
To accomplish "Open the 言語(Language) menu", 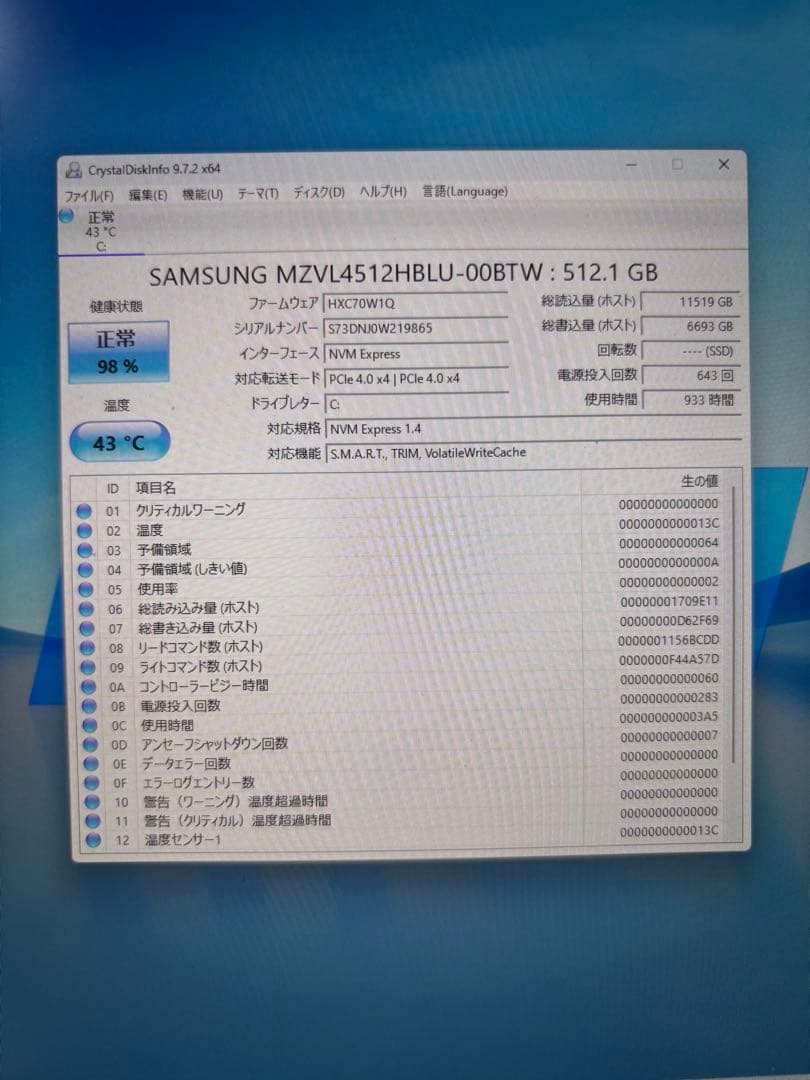I will [x=465, y=191].
